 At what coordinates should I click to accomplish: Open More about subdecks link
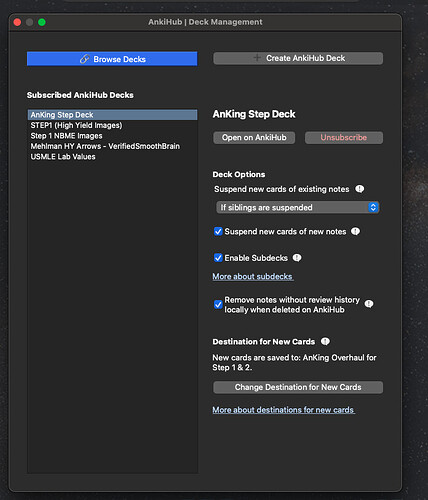(253, 276)
